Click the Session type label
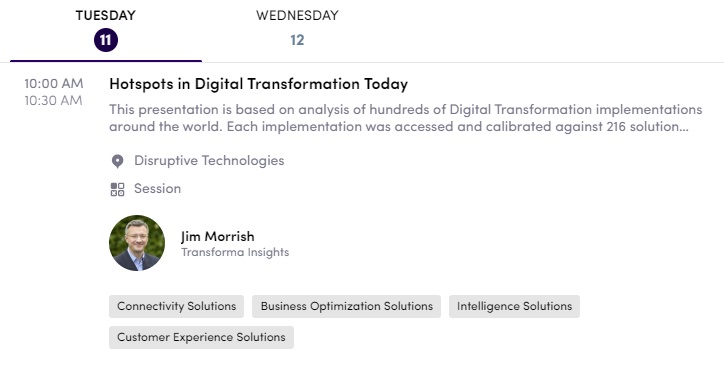This screenshot has width=724, height=377. (157, 188)
